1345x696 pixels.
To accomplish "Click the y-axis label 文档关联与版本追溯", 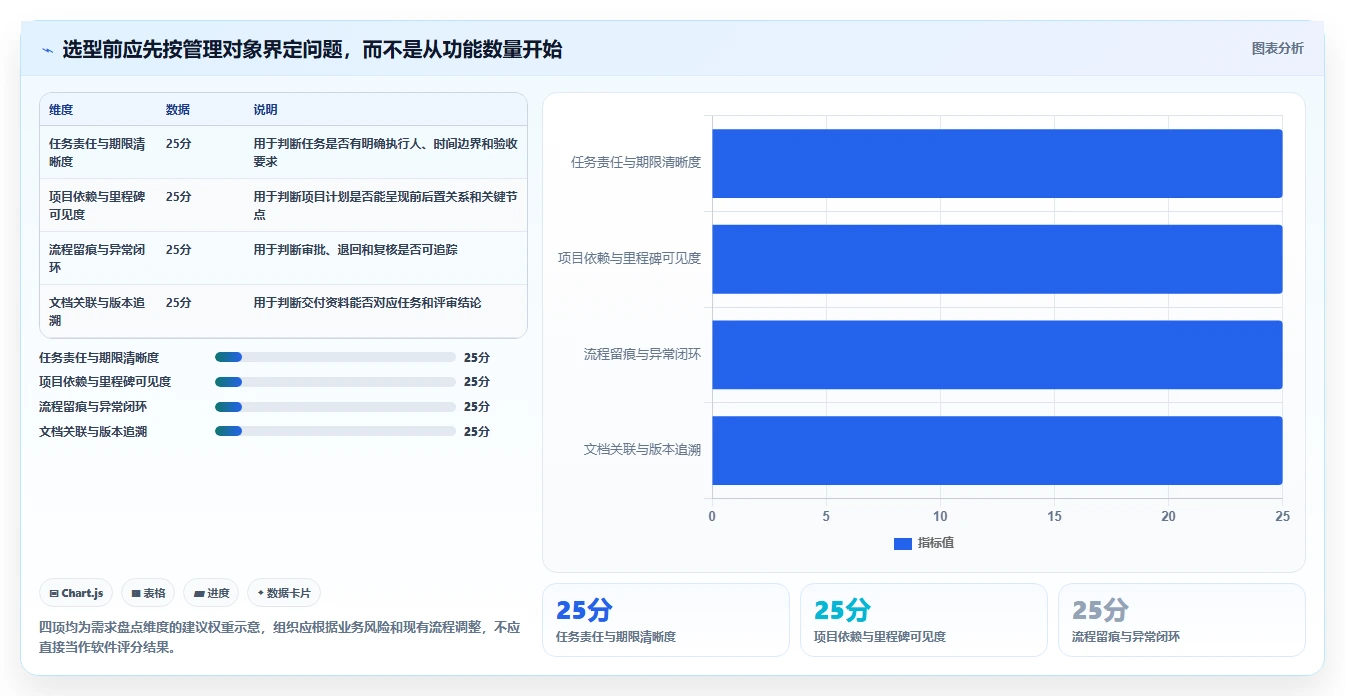I will pos(642,450).
